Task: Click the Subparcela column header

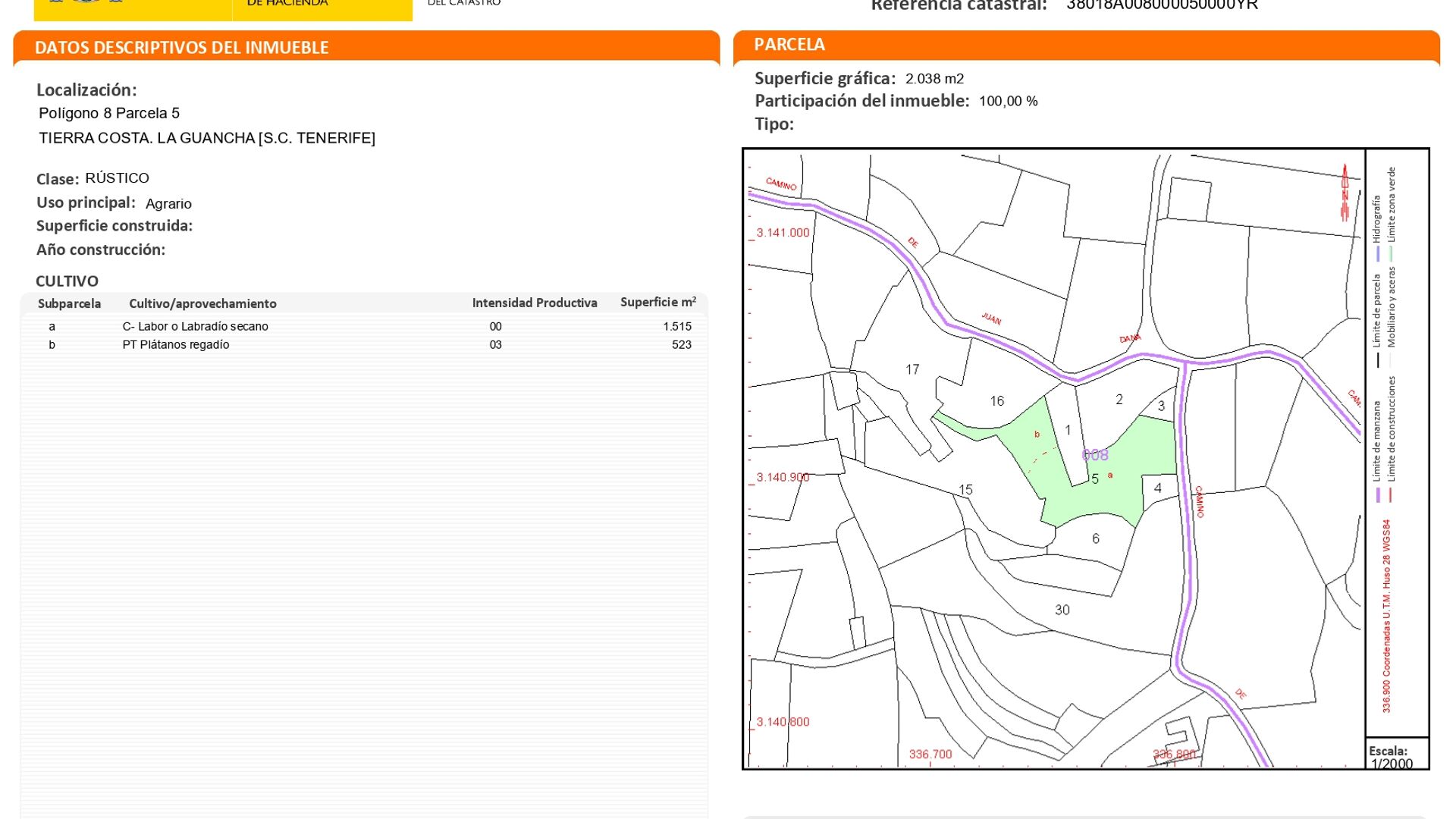Action: pos(69,303)
